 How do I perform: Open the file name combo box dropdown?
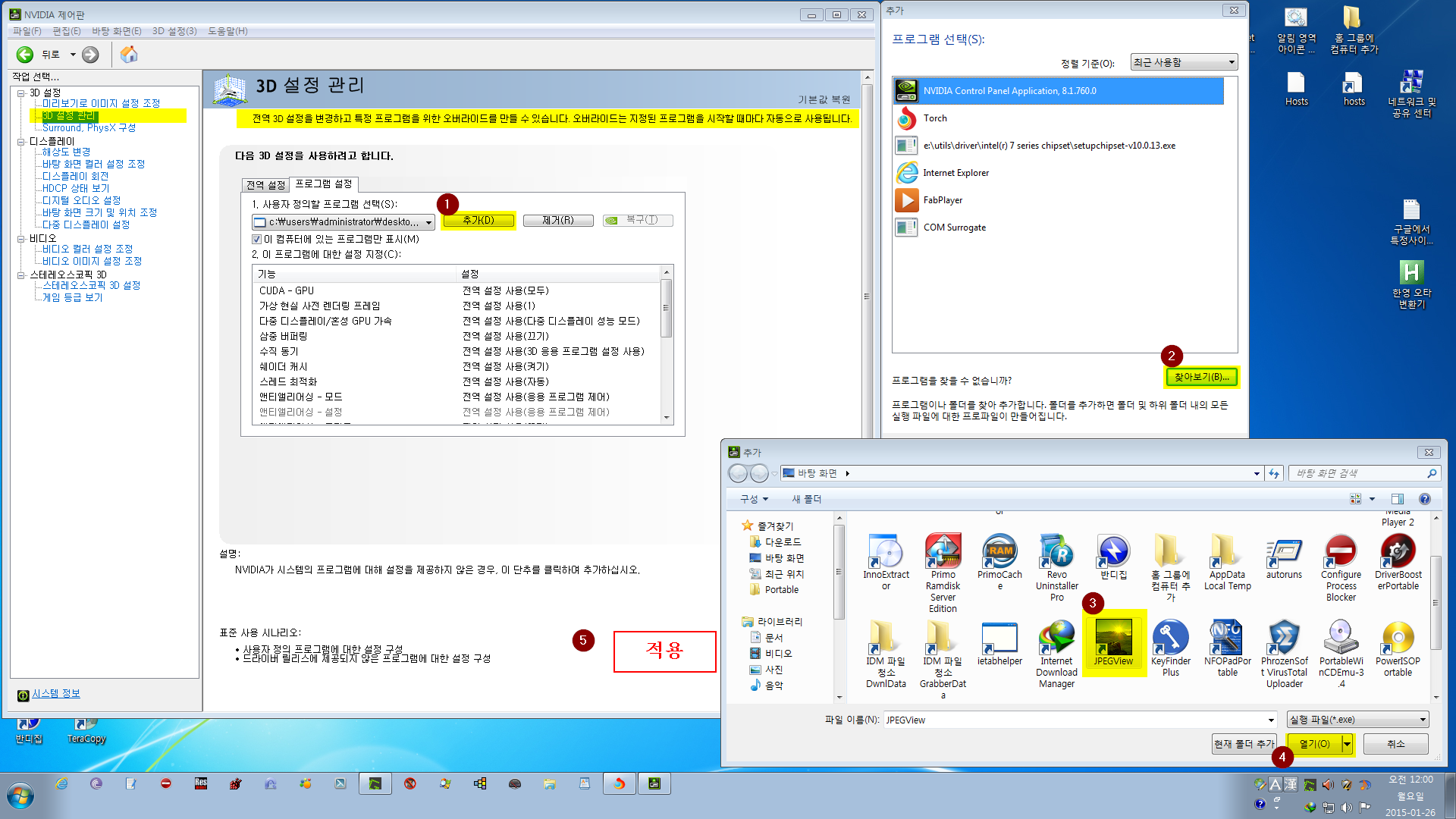1271,720
